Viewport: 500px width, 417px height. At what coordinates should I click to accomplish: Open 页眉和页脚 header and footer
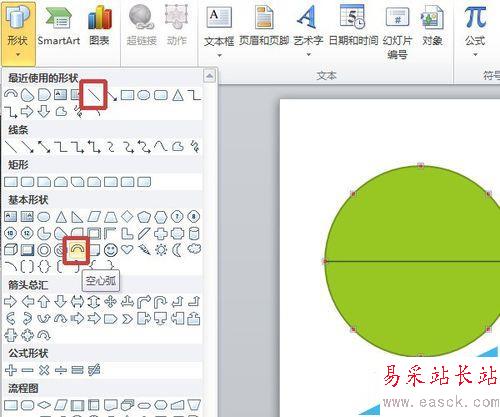(264, 25)
